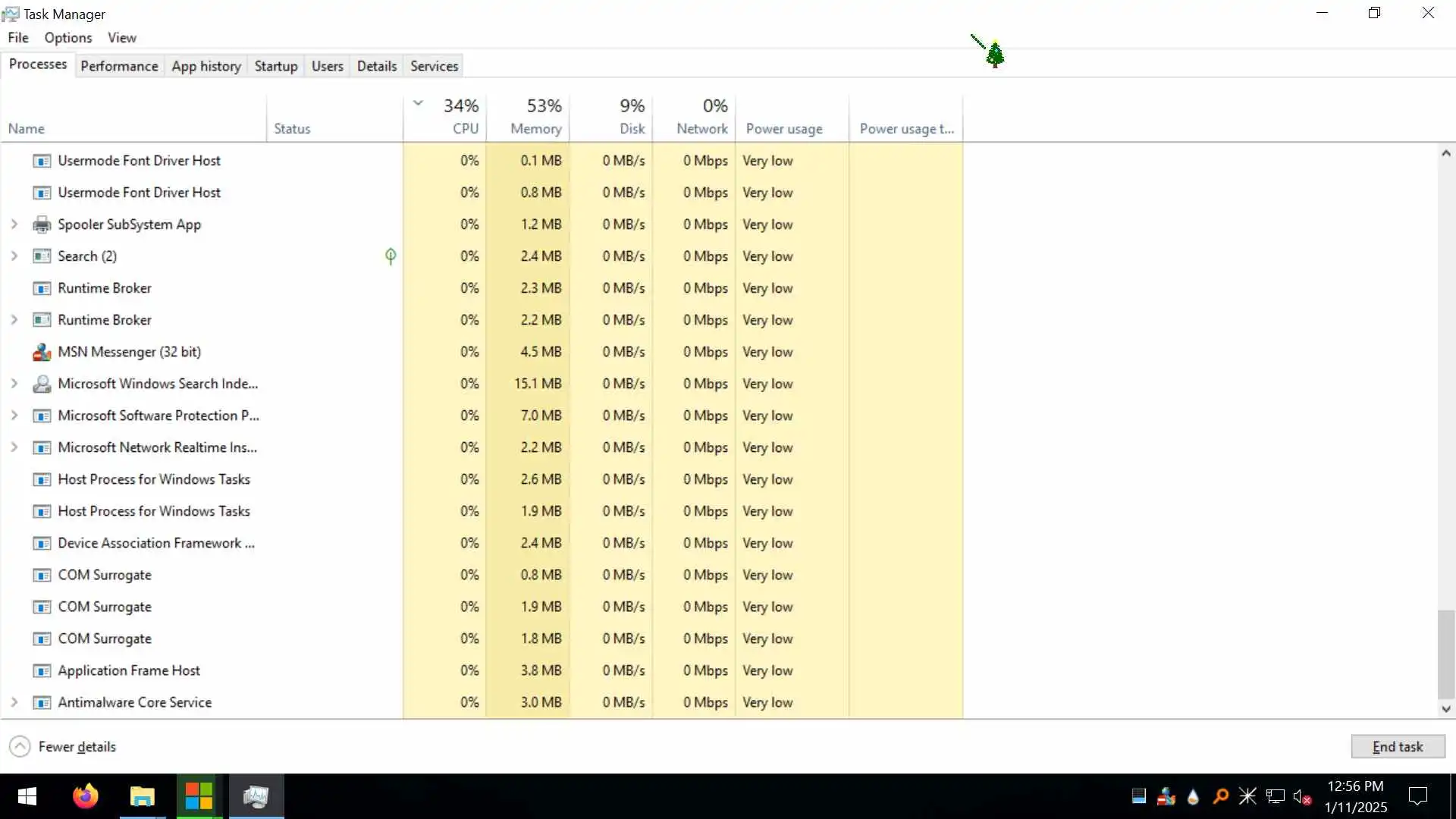Click the green leaf status icon on the Search row

(391, 256)
